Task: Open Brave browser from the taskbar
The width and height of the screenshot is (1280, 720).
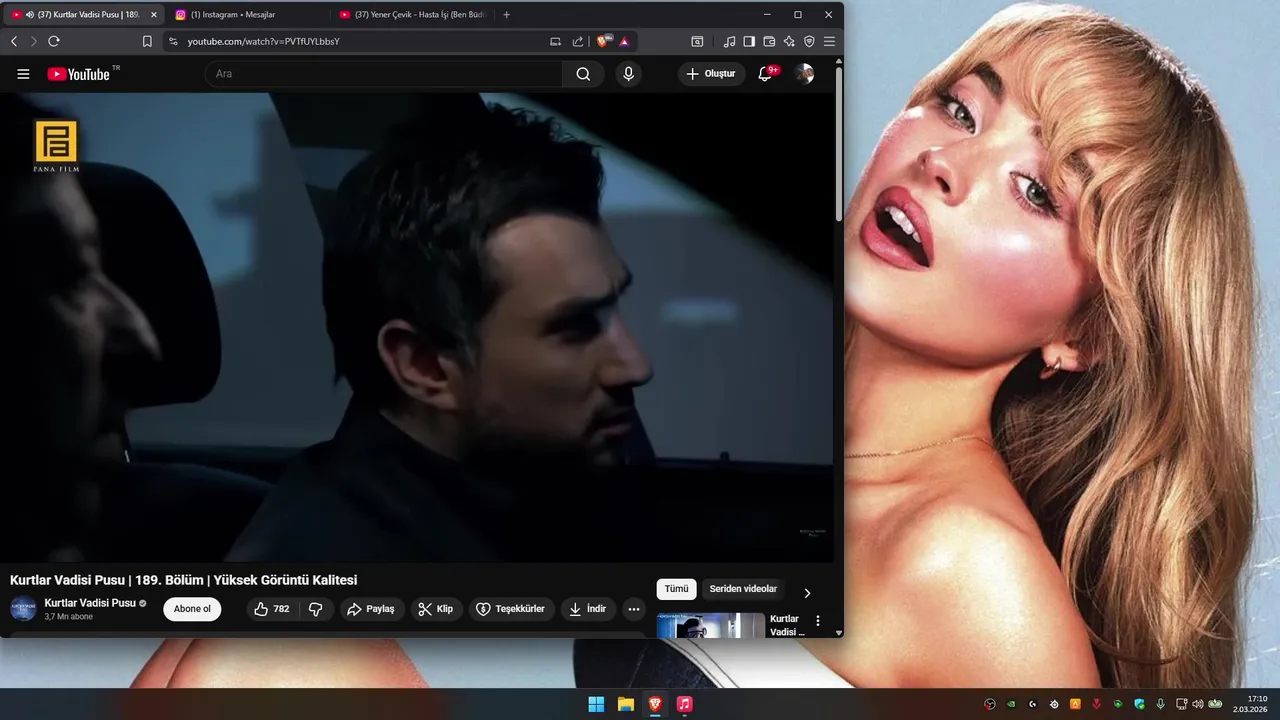Action: pos(655,704)
